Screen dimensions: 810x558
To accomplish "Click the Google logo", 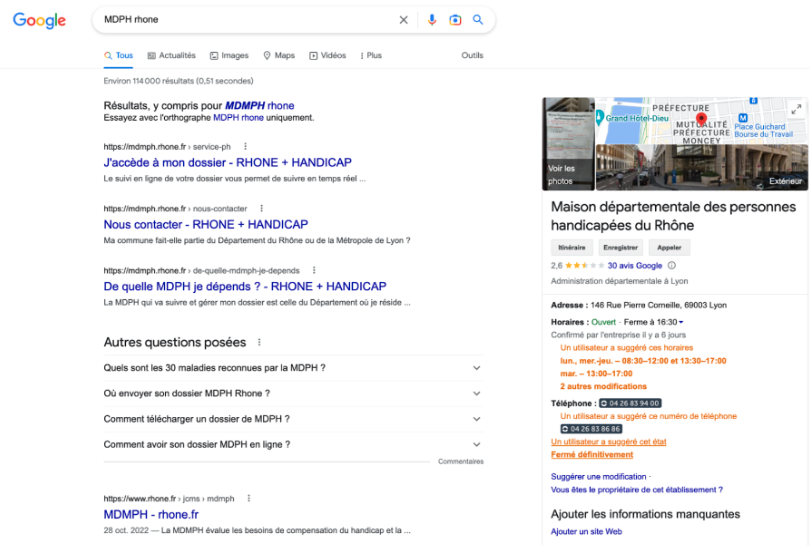I will [39, 20].
